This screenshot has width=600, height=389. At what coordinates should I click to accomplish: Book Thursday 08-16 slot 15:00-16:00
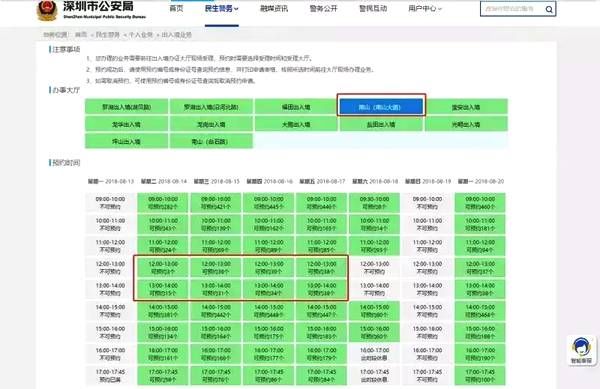coord(269,332)
